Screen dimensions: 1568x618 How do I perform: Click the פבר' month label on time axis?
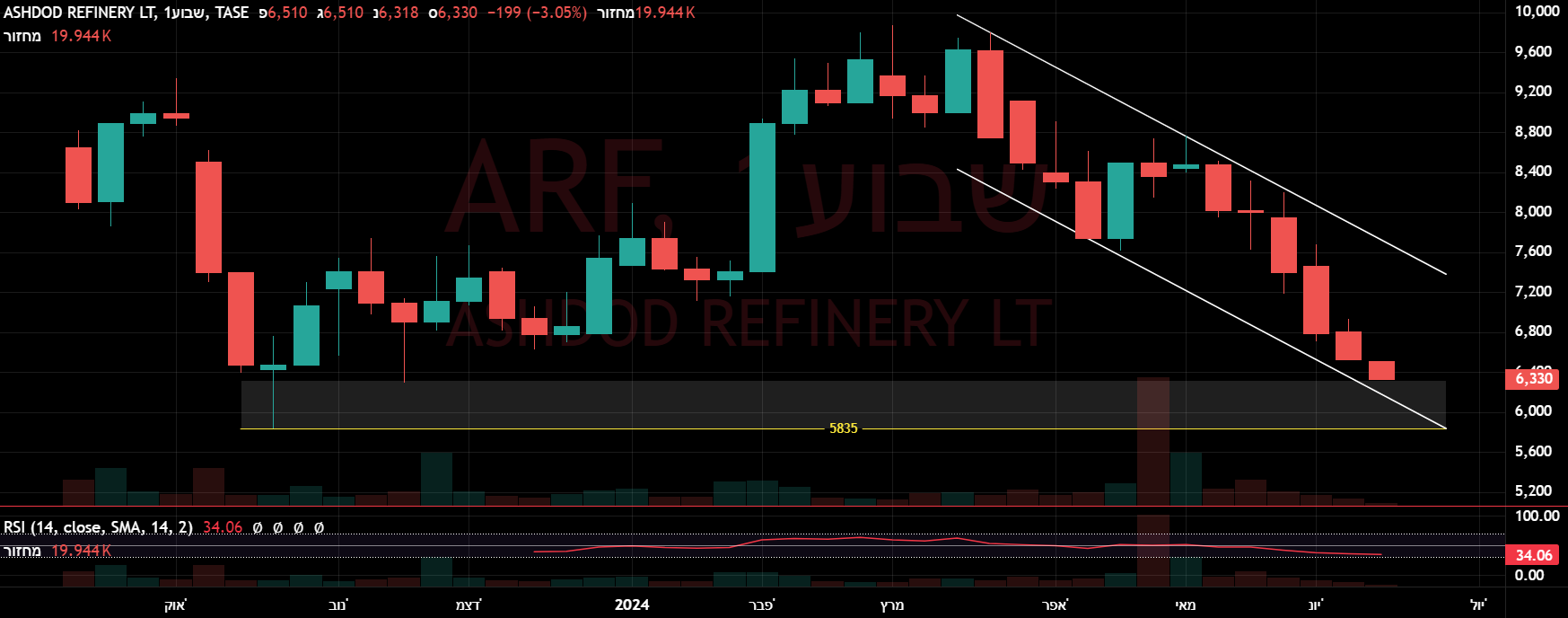click(761, 605)
